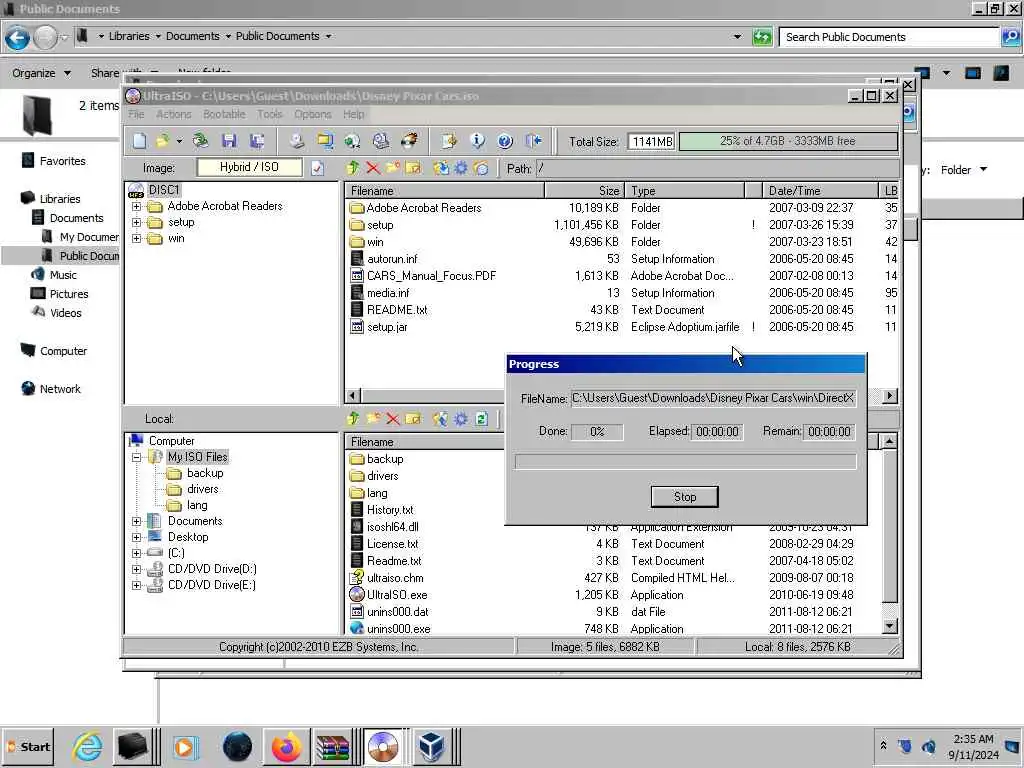Click the Path input field

(x=716, y=168)
